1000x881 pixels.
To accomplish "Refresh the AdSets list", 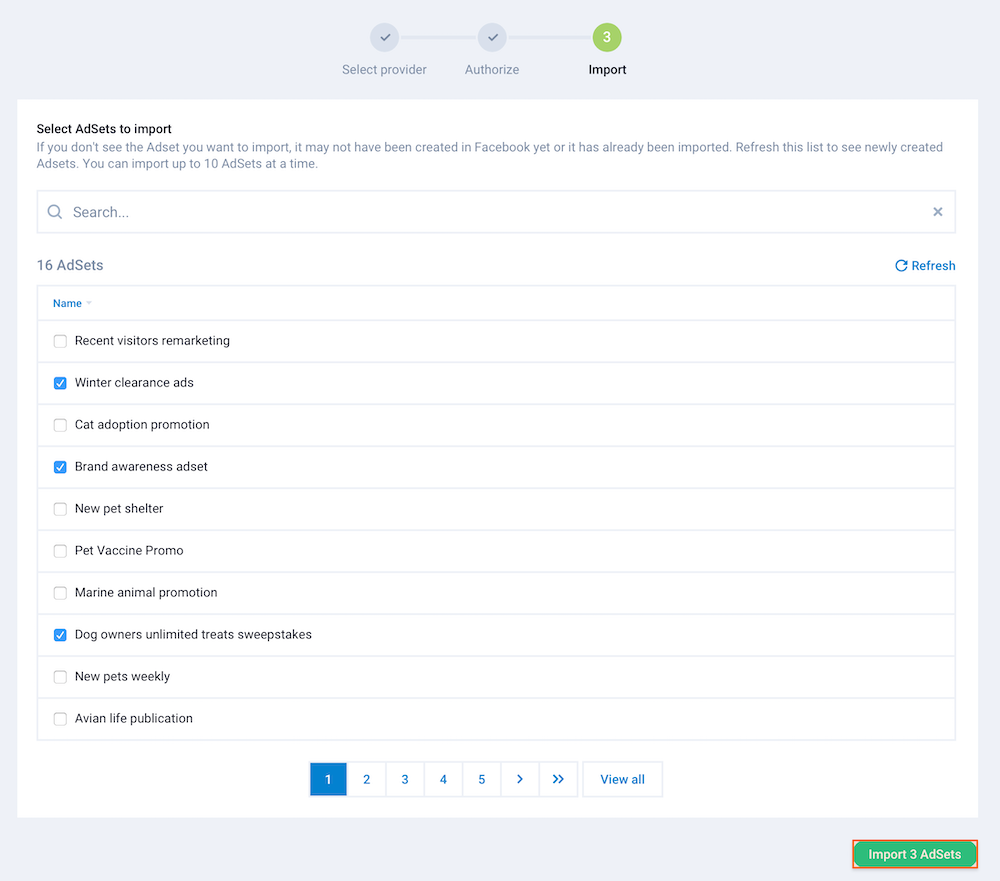I will (x=925, y=265).
